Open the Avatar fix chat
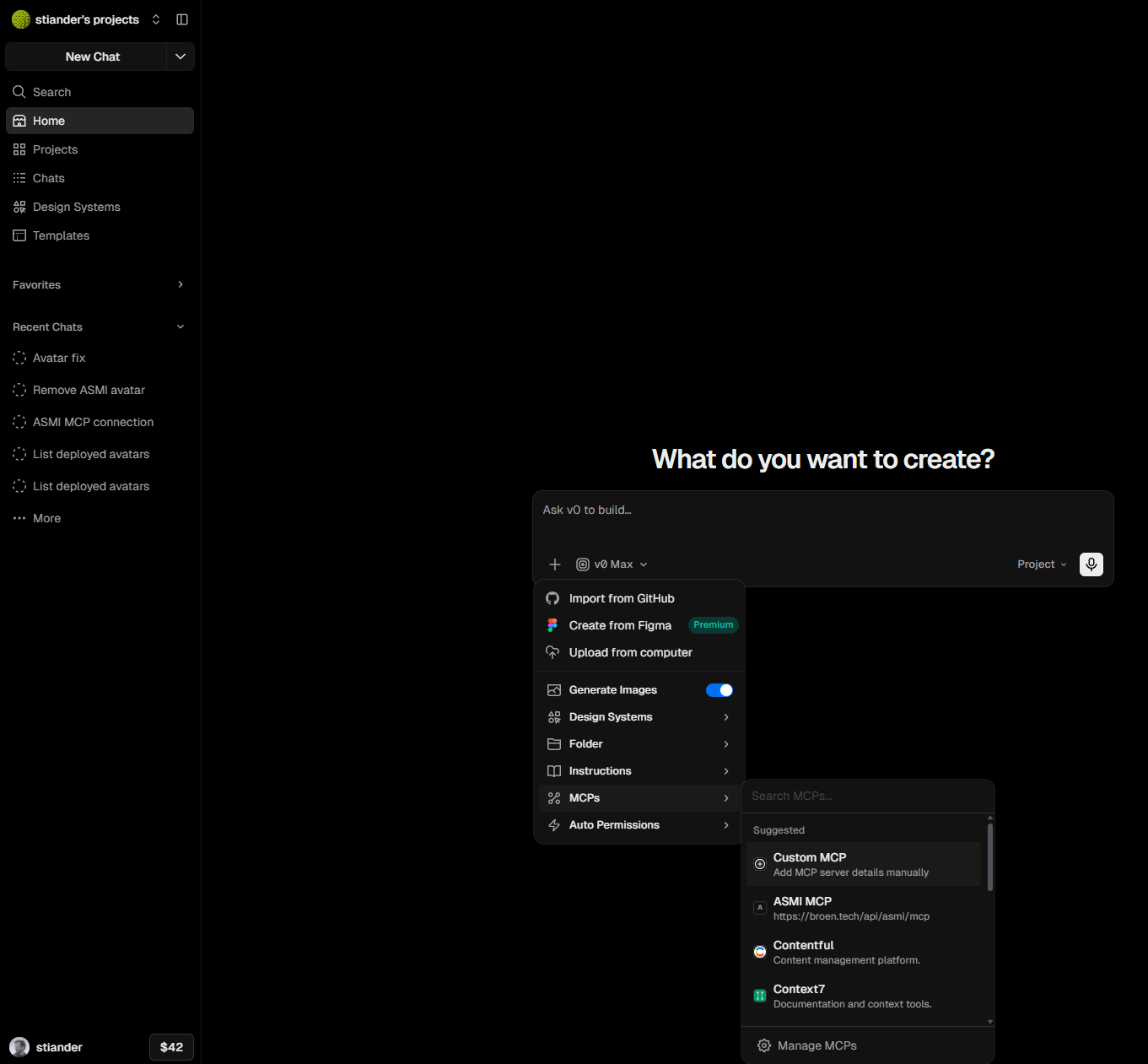 click(100, 358)
